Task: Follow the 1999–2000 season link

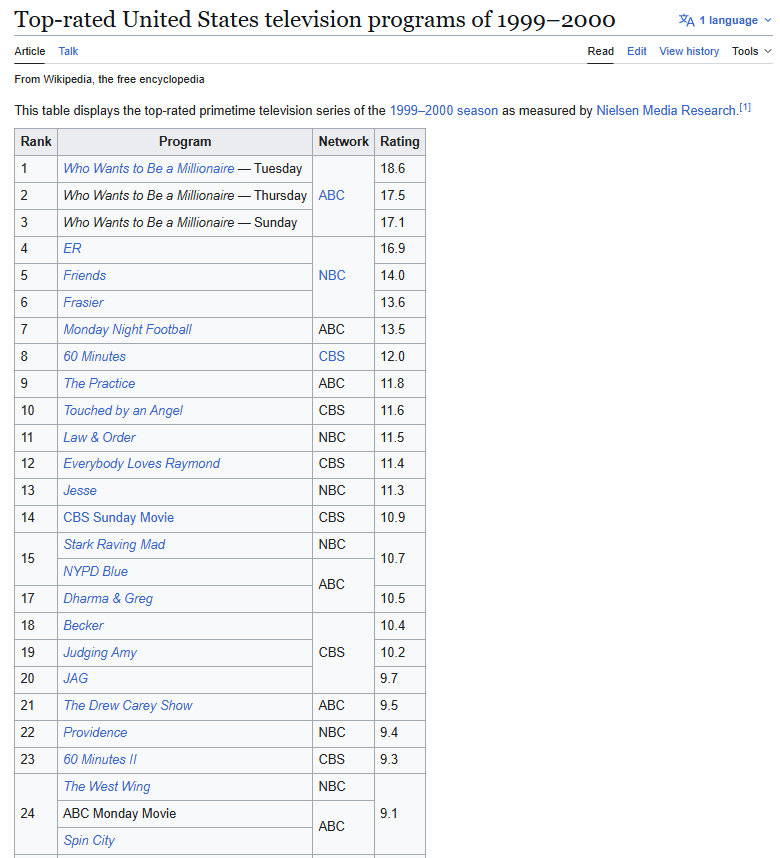Action: 444,111
